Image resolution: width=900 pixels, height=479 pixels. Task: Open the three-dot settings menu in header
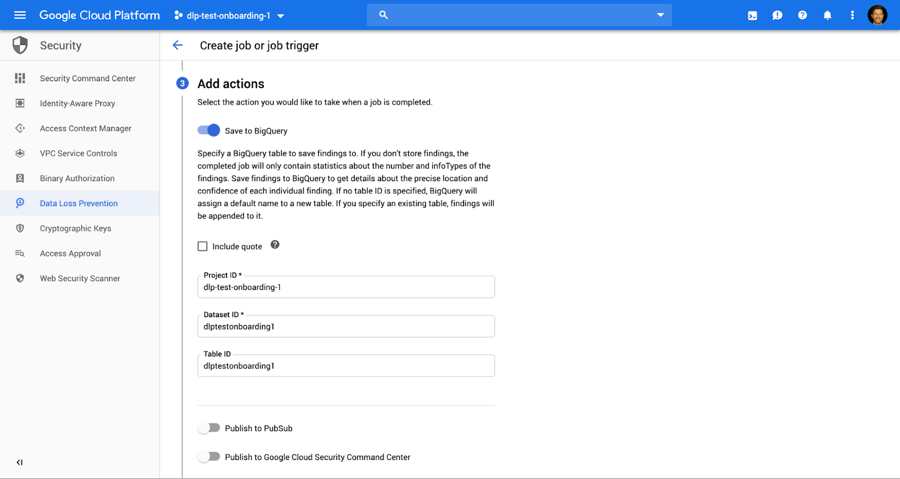click(852, 15)
